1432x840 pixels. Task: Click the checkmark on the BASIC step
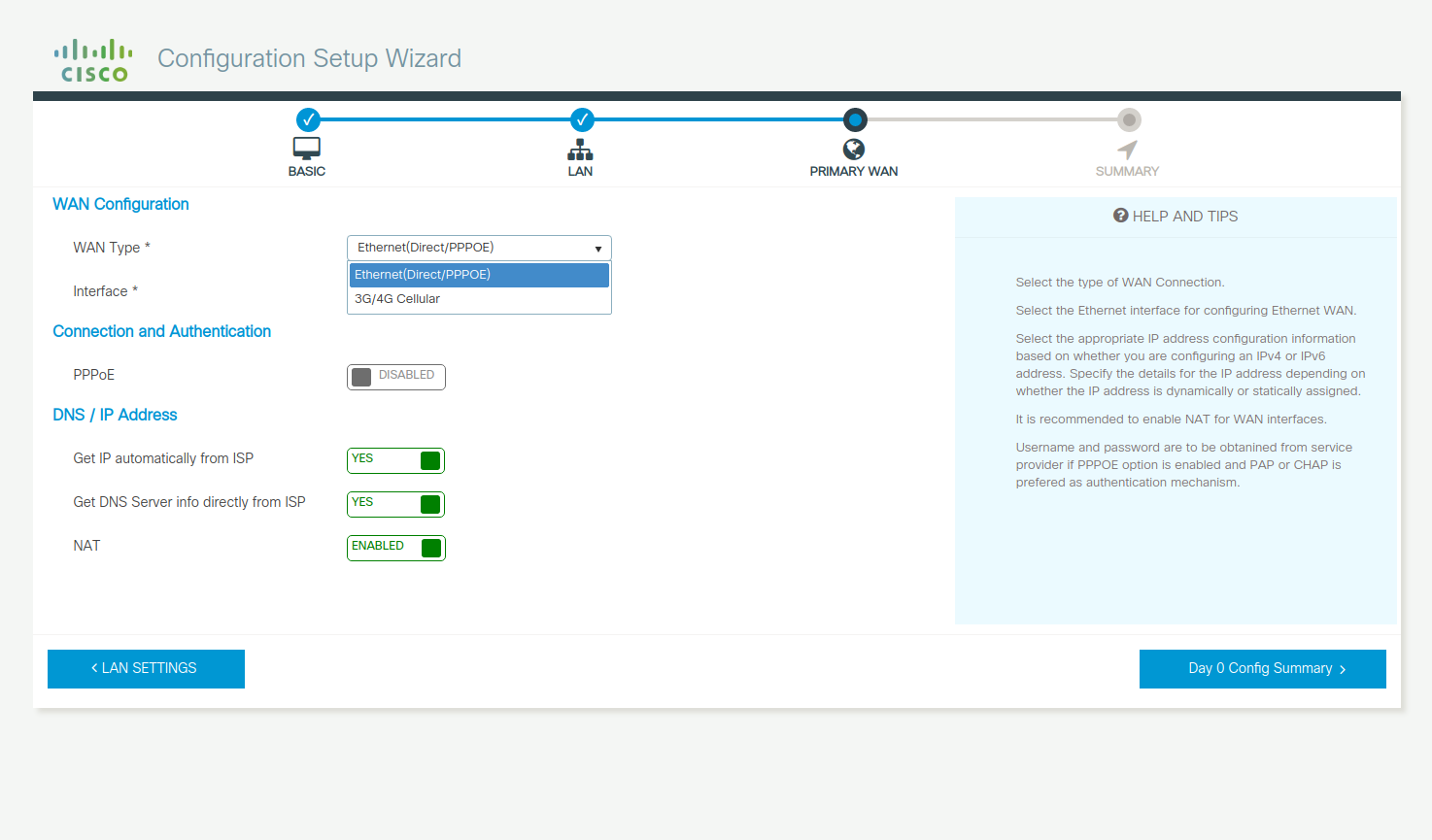click(x=308, y=119)
